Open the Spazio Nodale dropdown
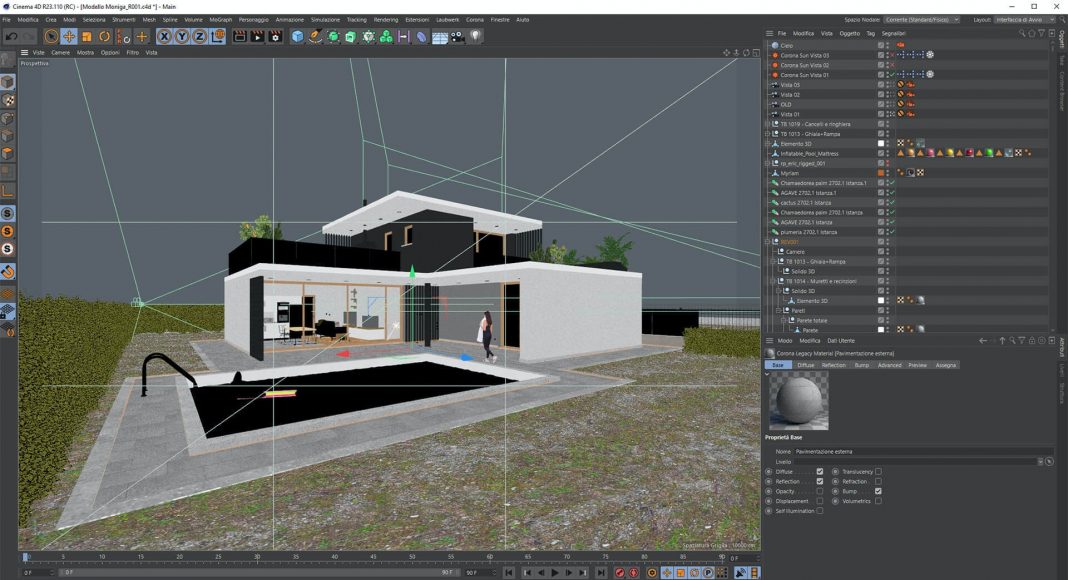 [x=921, y=20]
